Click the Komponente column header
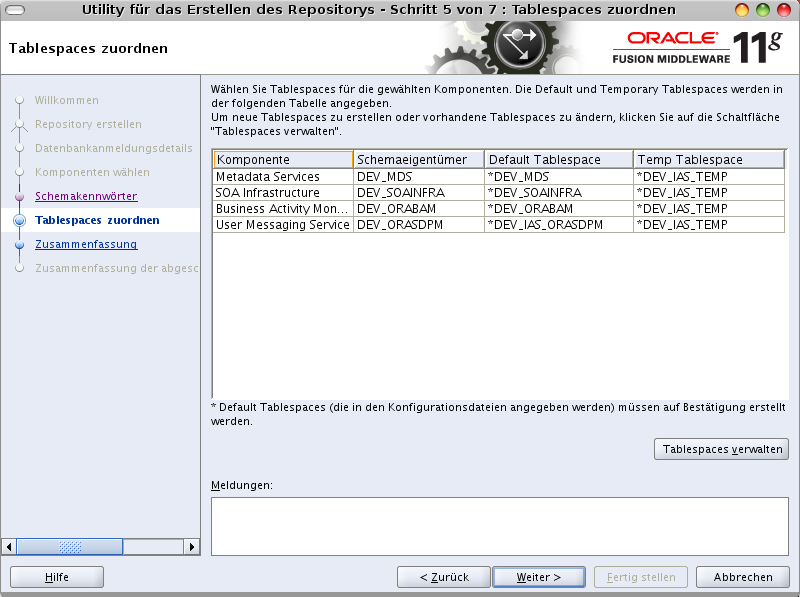Image resolution: width=800 pixels, height=597 pixels. click(x=280, y=159)
